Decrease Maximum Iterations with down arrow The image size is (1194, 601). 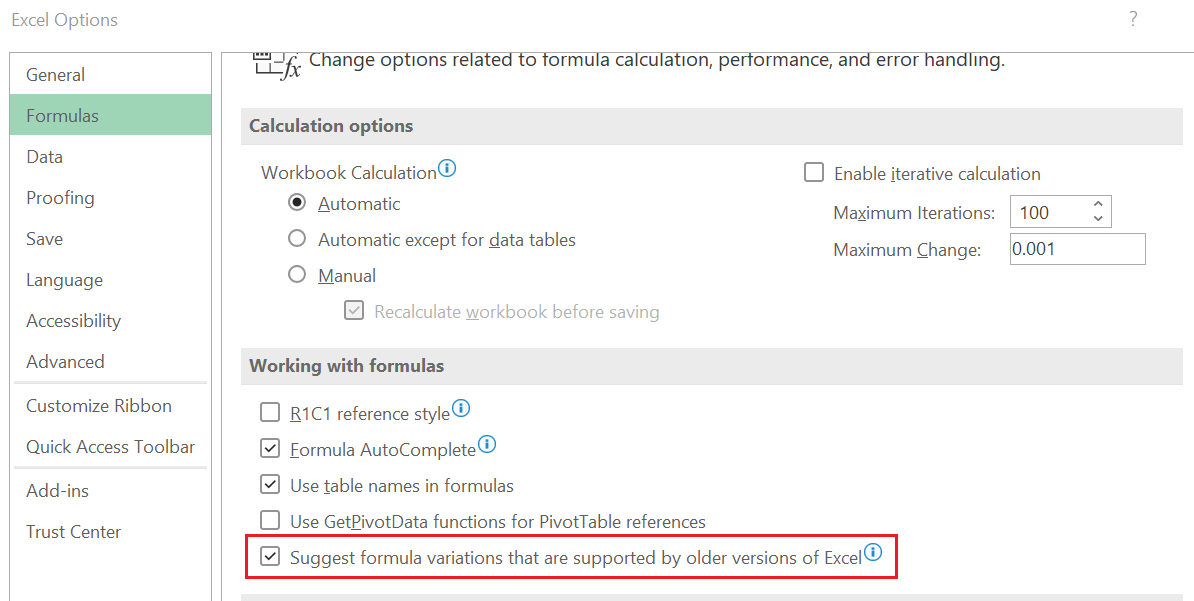[x=1098, y=218]
